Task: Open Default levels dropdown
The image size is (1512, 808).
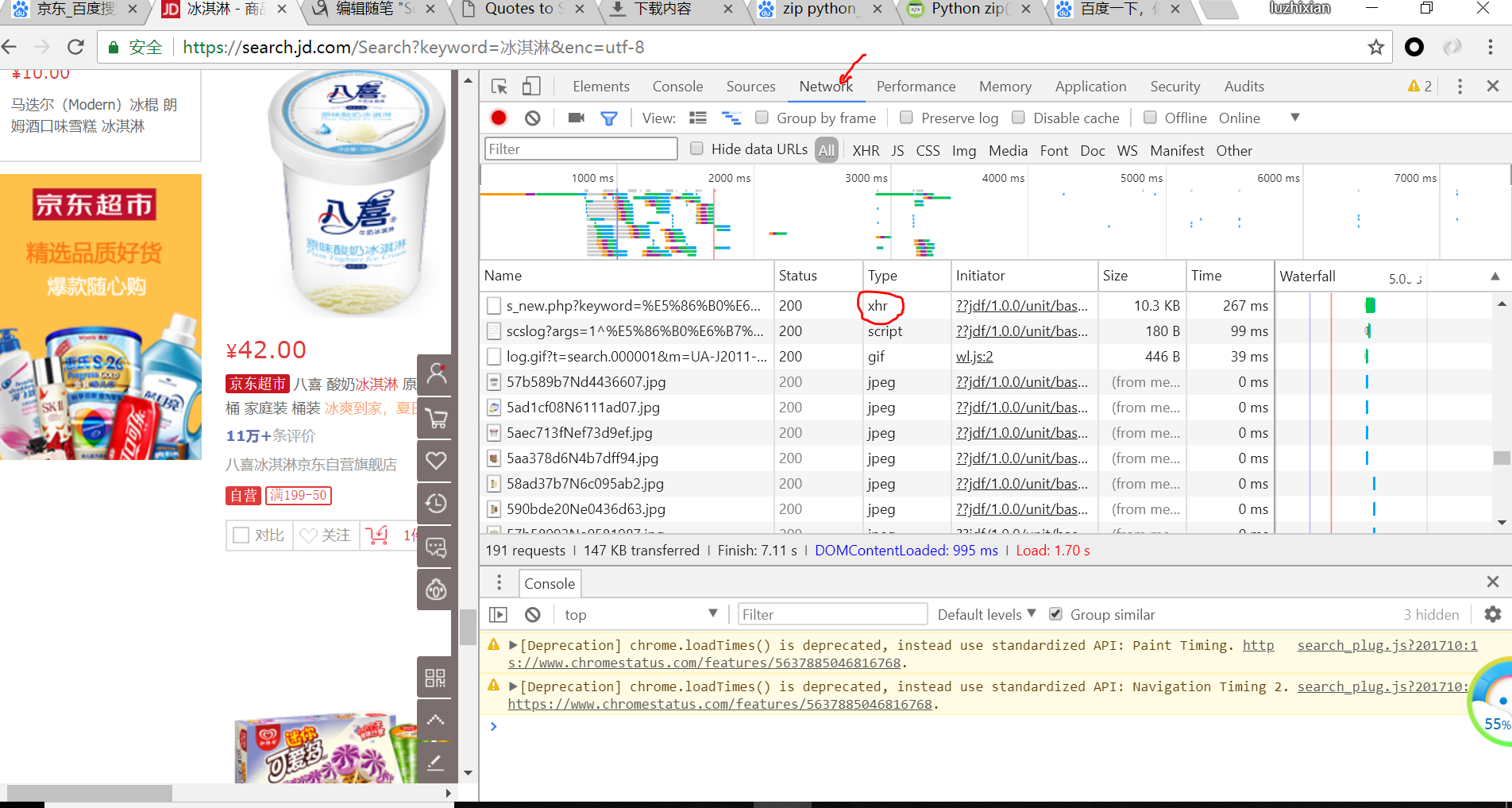Action: click(986, 614)
